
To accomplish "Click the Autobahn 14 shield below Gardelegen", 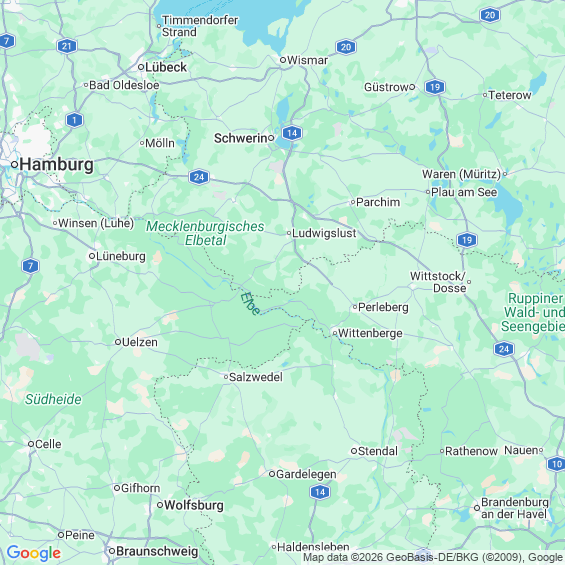I will click(320, 492).
